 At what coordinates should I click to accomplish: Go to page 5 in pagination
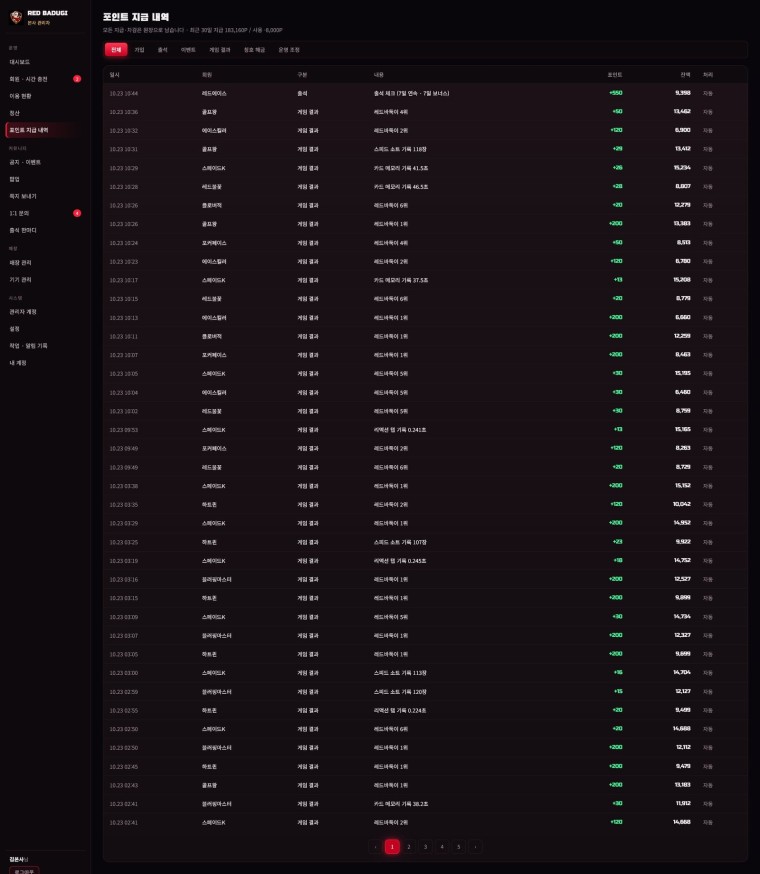459,847
